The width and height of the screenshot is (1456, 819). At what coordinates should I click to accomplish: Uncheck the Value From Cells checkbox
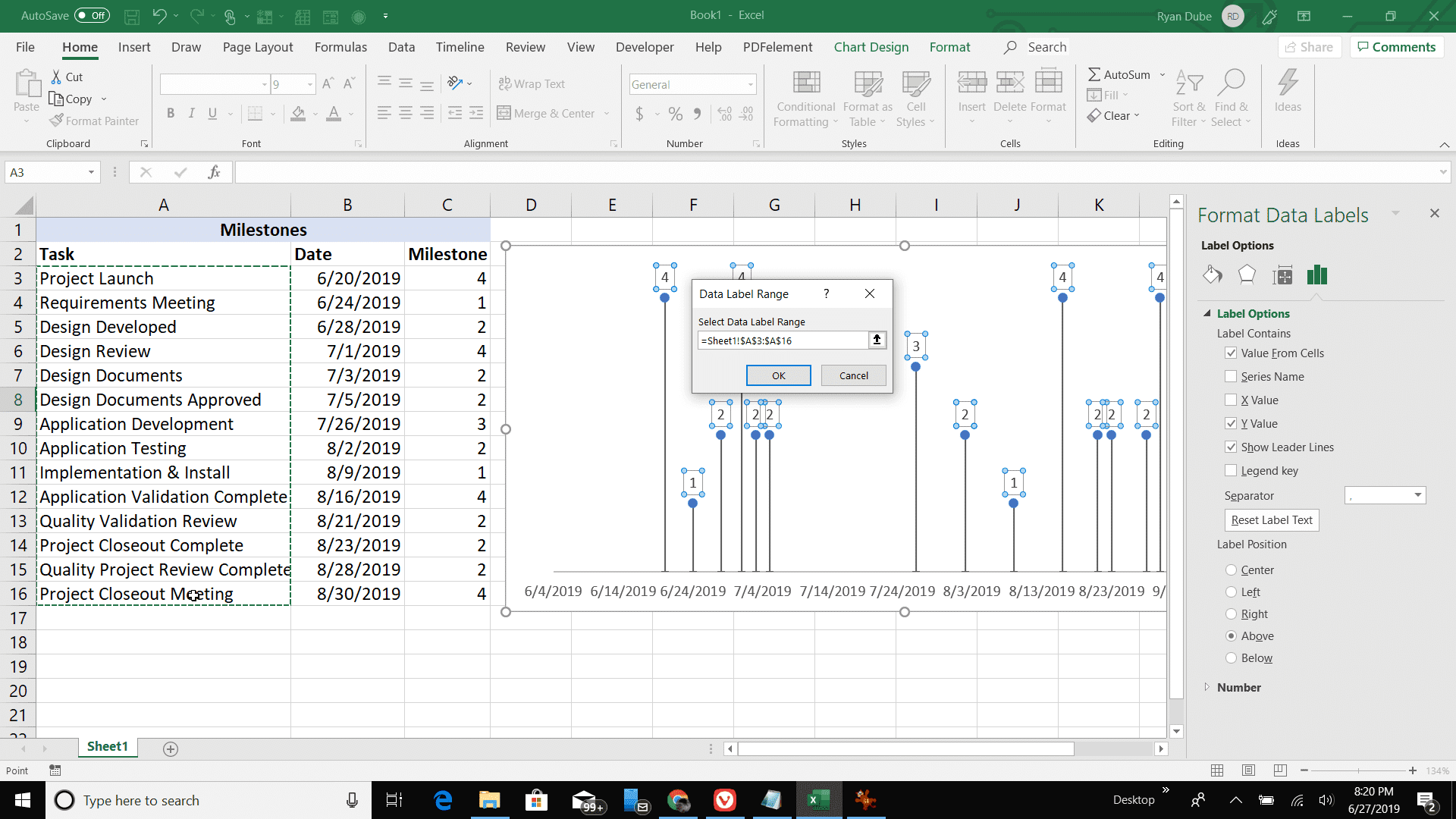1231,353
